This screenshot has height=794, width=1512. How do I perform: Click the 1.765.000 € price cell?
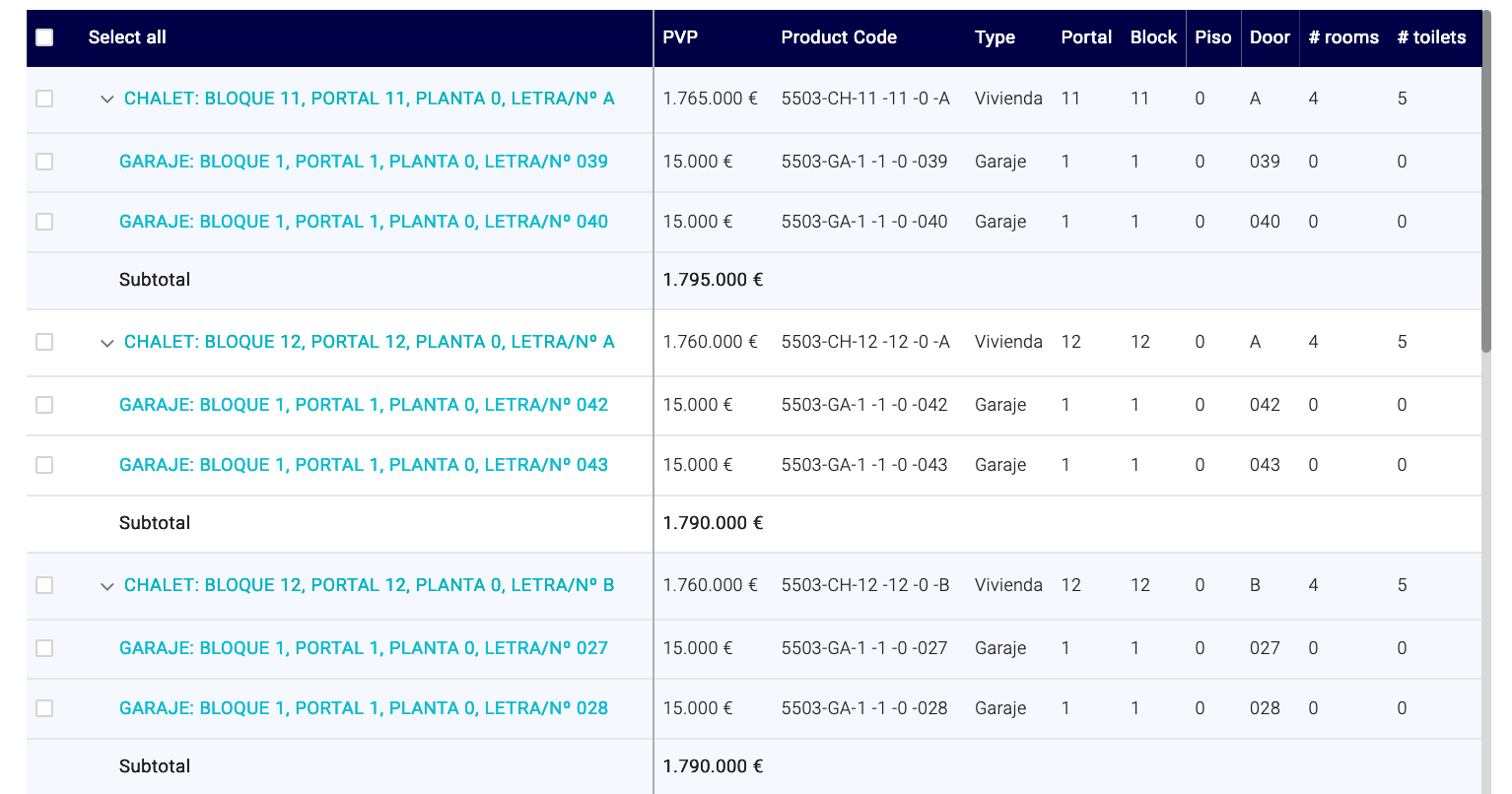pos(710,99)
